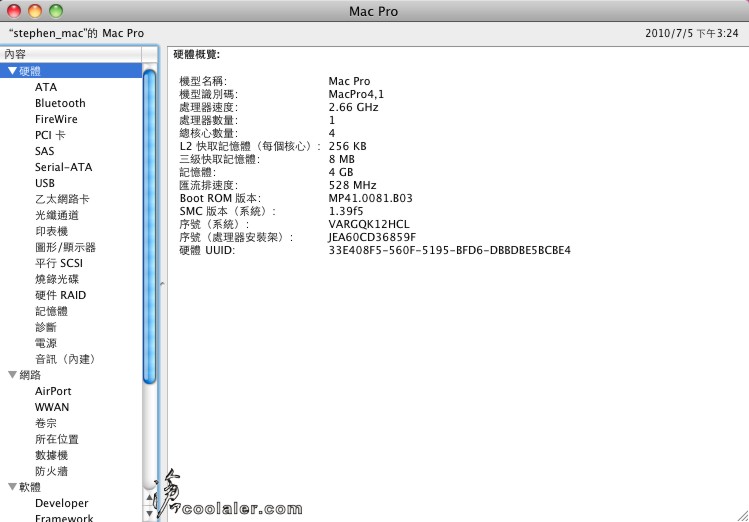Select Serial-ATA in the sidebar
749x522 pixels.
click(64, 167)
